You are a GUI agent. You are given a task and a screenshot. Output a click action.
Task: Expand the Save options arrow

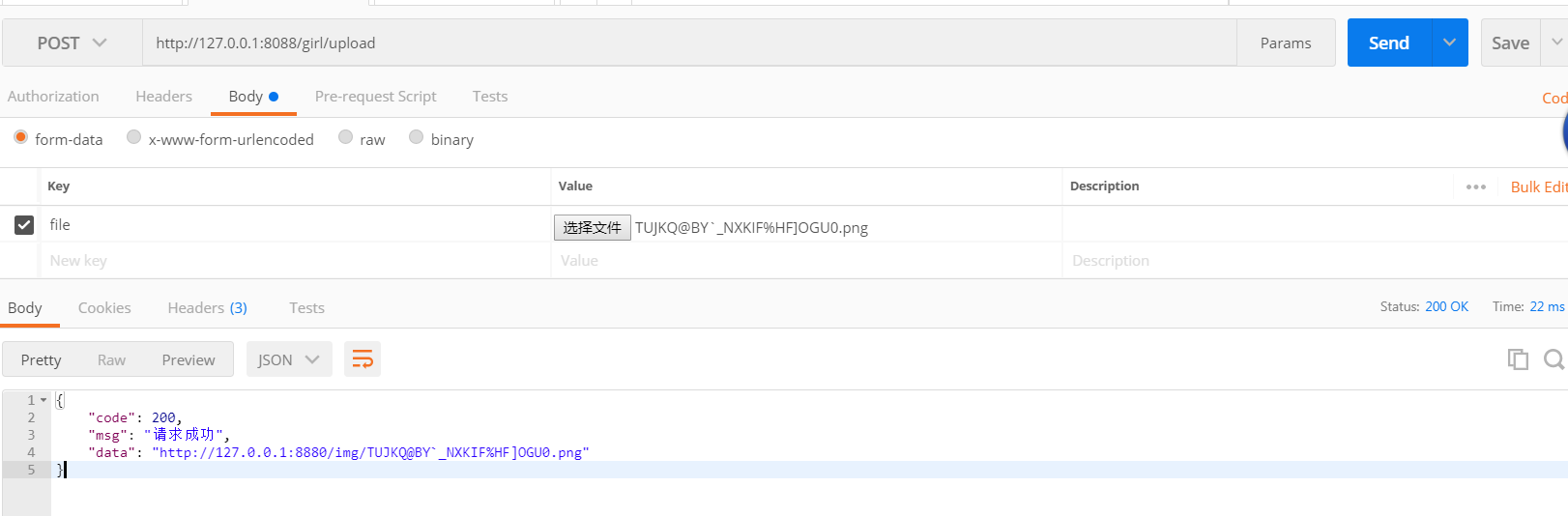1555,43
